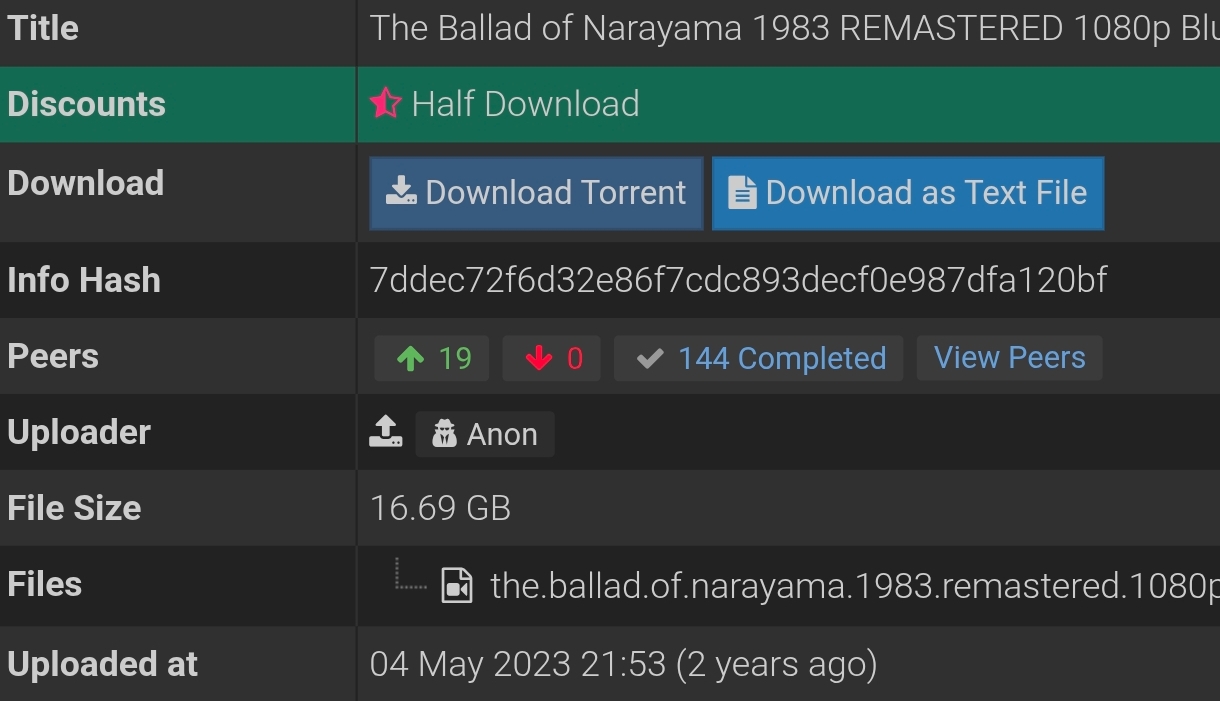Click the green up-arrow seeders icon
1220x701 pixels.
410,358
